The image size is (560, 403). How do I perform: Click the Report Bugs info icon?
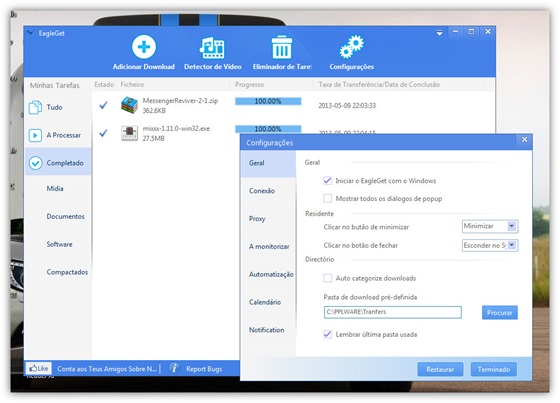(x=174, y=368)
